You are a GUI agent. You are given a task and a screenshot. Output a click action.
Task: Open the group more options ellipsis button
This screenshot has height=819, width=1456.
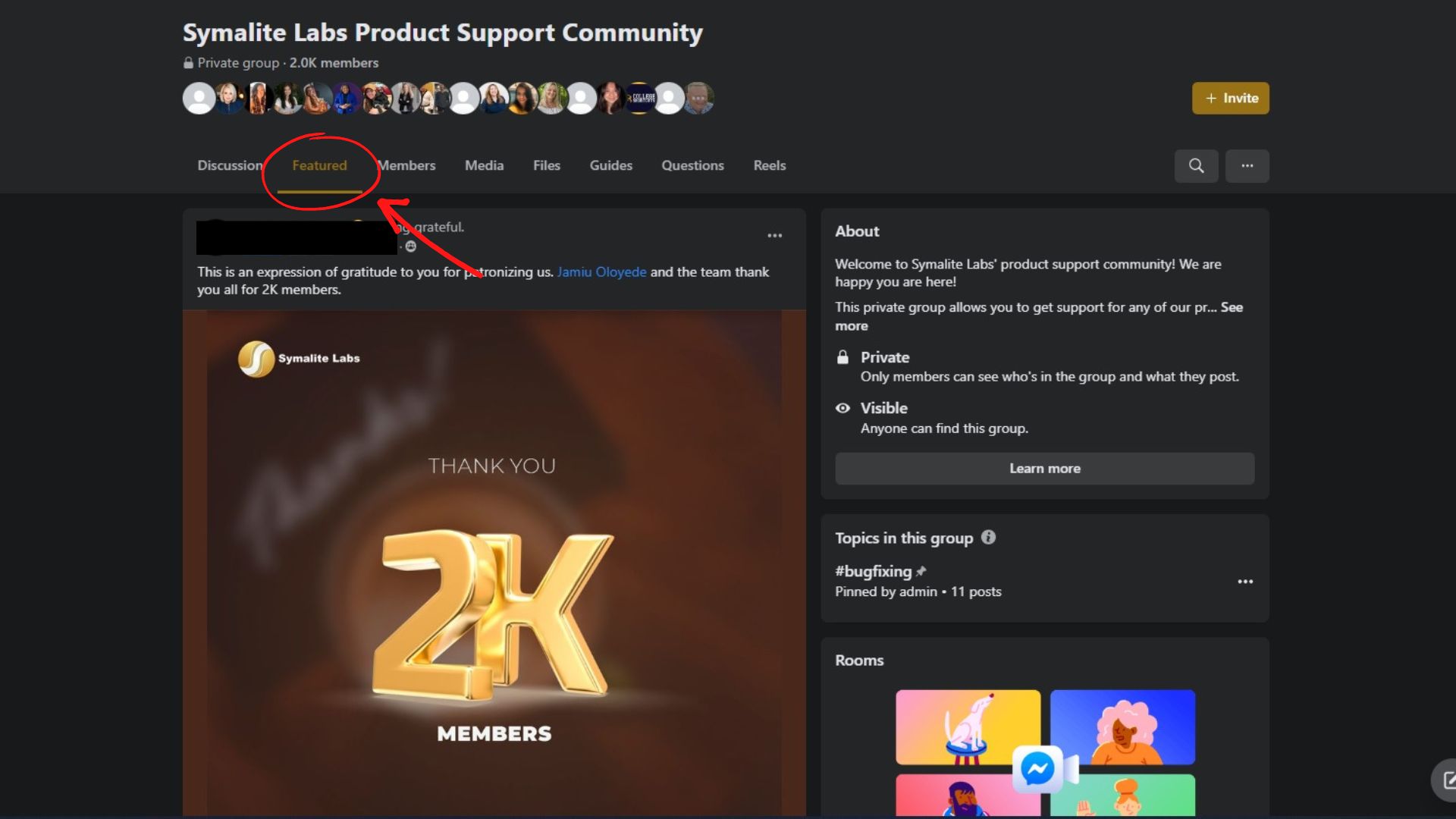point(1247,165)
